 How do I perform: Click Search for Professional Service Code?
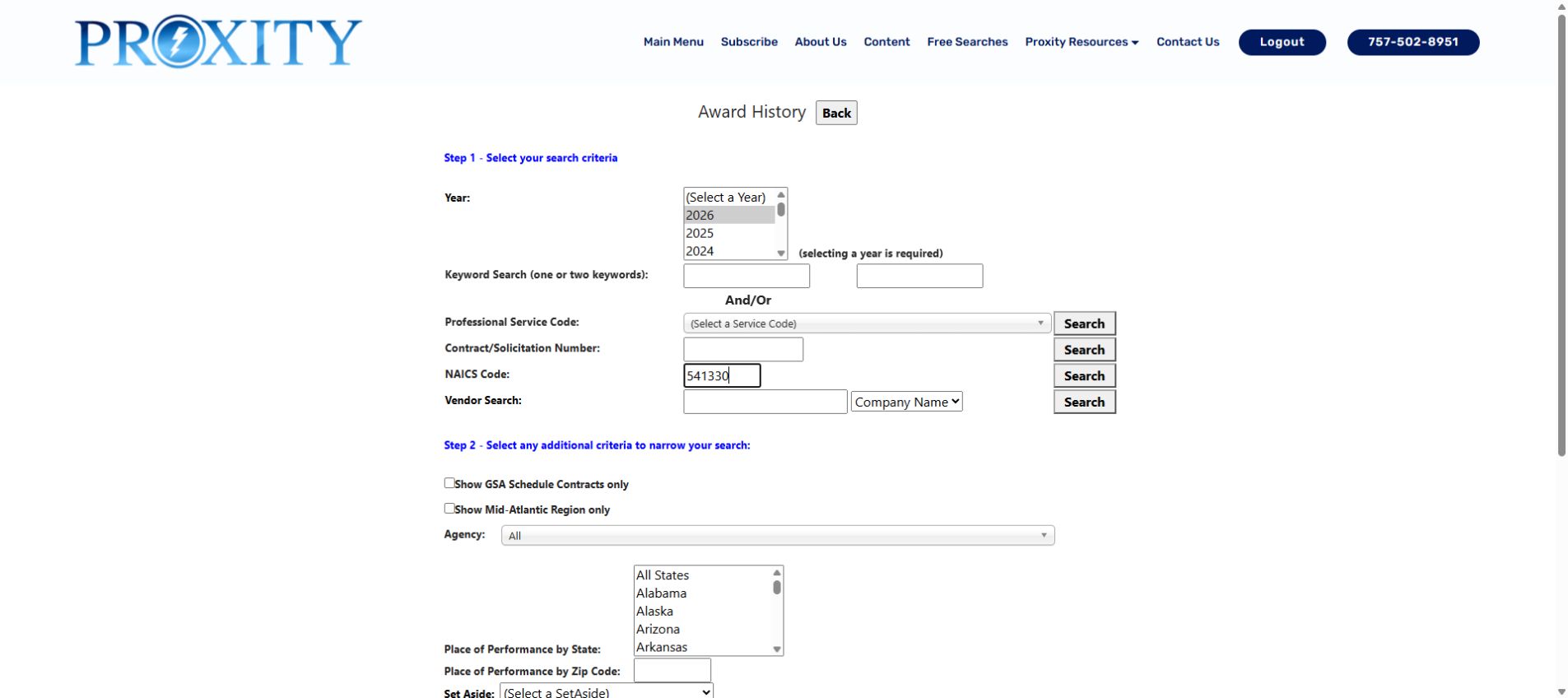pos(1085,323)
